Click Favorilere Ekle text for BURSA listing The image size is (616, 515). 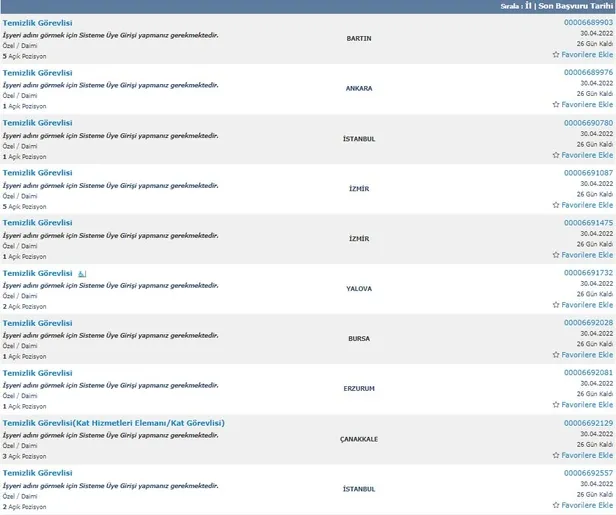[x=587, y=354]
